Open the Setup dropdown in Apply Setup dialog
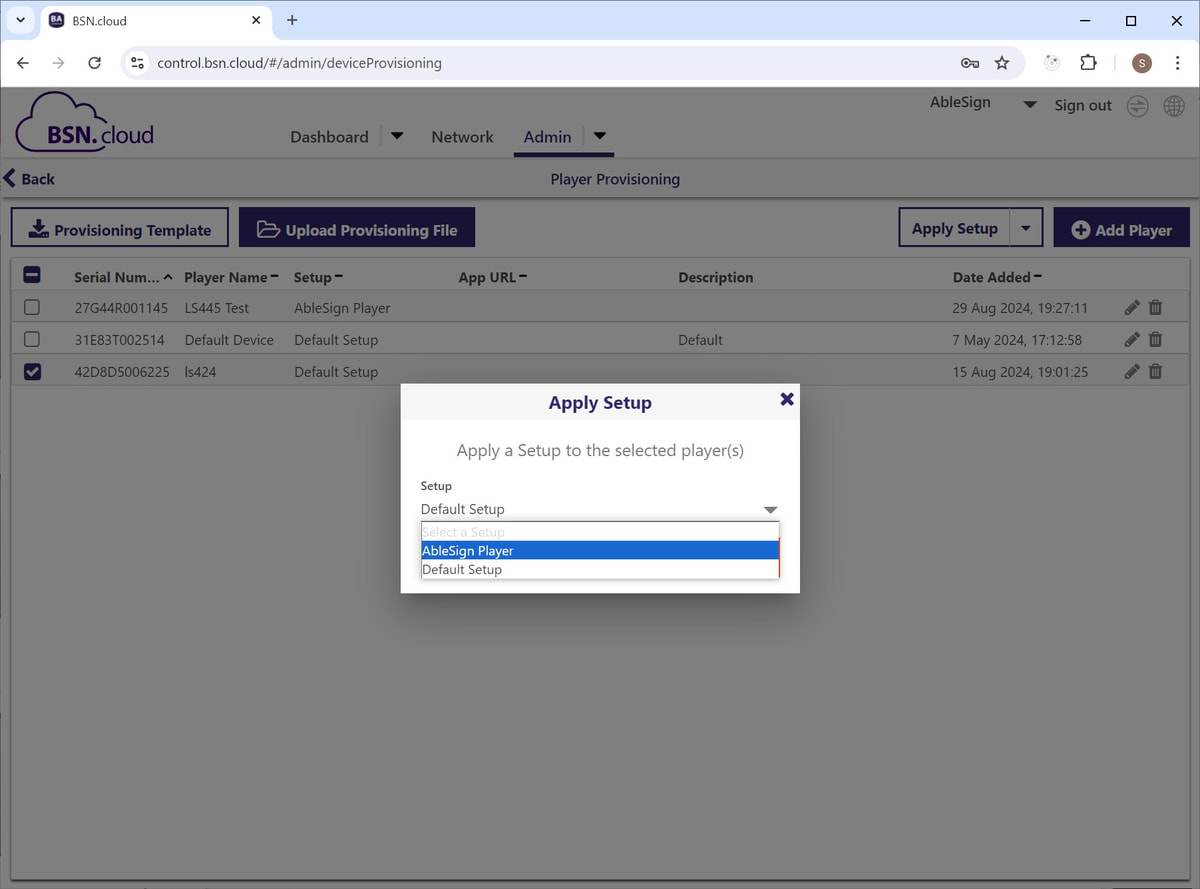Screen dimensions: 1200x889 [770, 508]
